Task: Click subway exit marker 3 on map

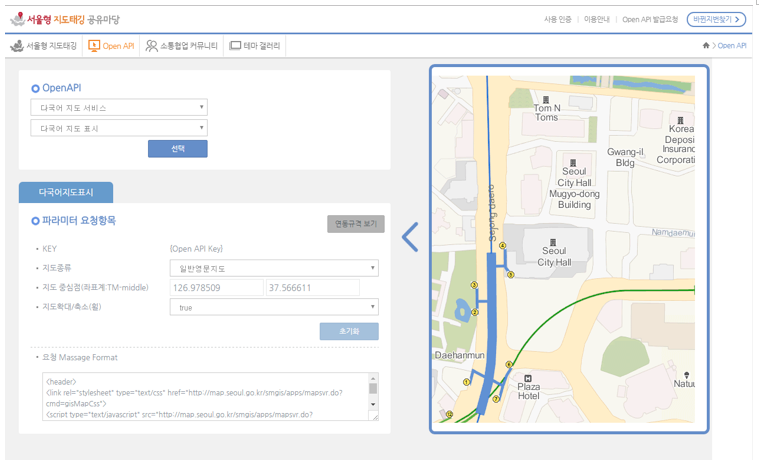Action: [x=474, y=285]
